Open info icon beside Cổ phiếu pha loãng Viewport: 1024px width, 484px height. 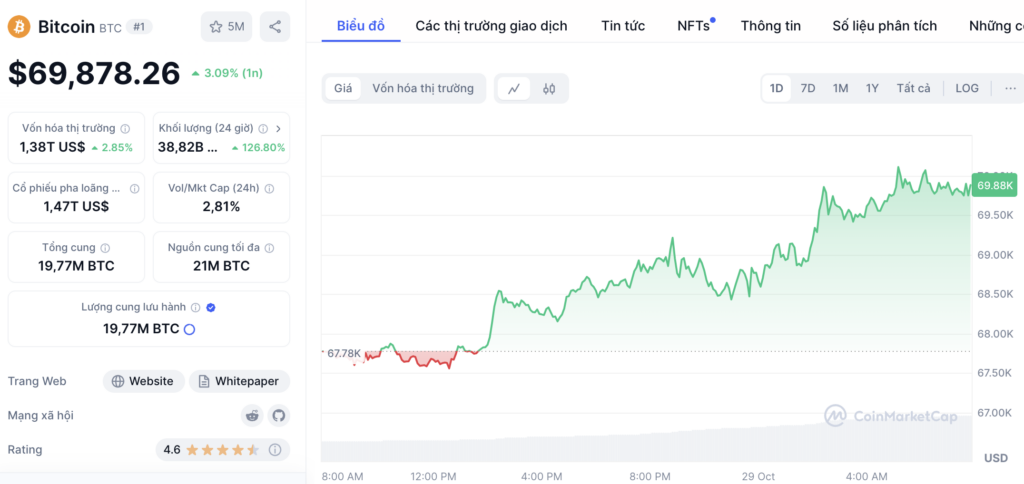(134, 188)
